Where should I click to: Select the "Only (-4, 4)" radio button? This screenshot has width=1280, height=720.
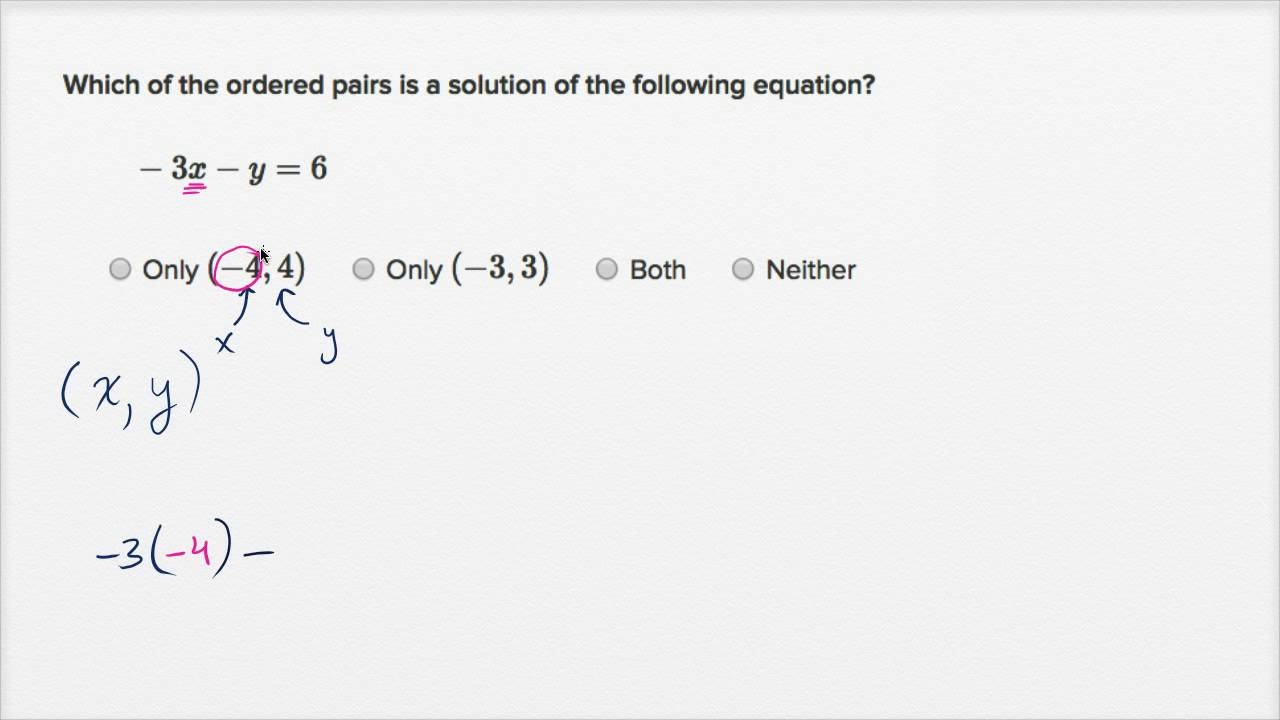coord(120,269)
